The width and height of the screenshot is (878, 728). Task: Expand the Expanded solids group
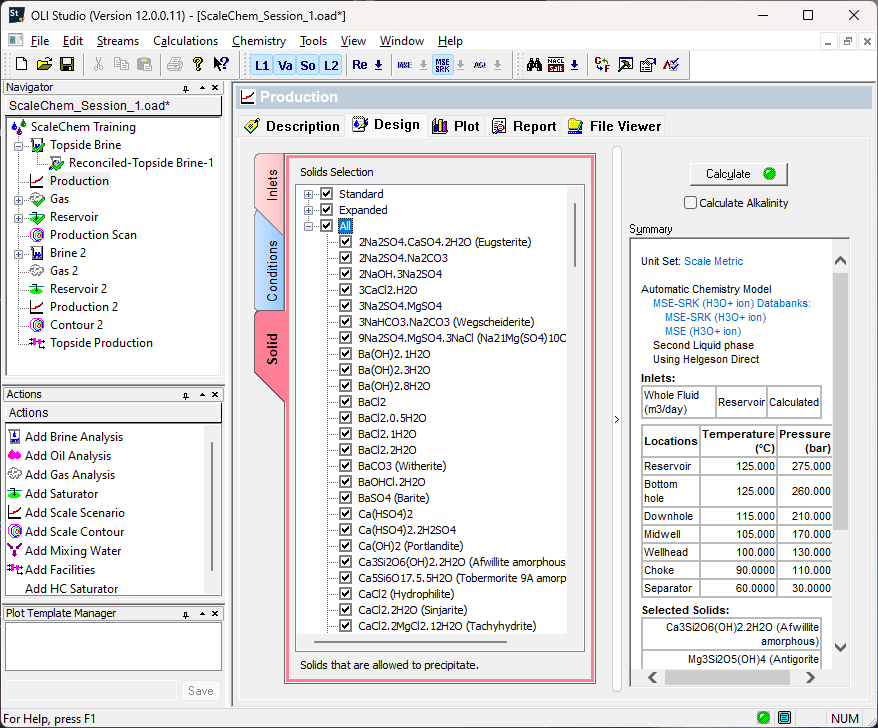[x=309, y=211]
